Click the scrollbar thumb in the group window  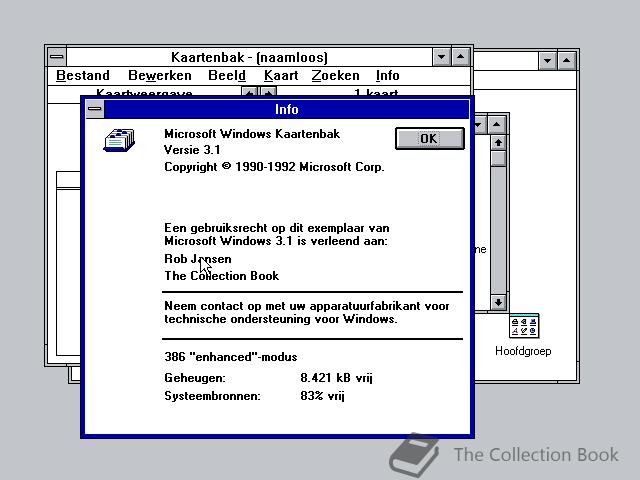[498, 158]
